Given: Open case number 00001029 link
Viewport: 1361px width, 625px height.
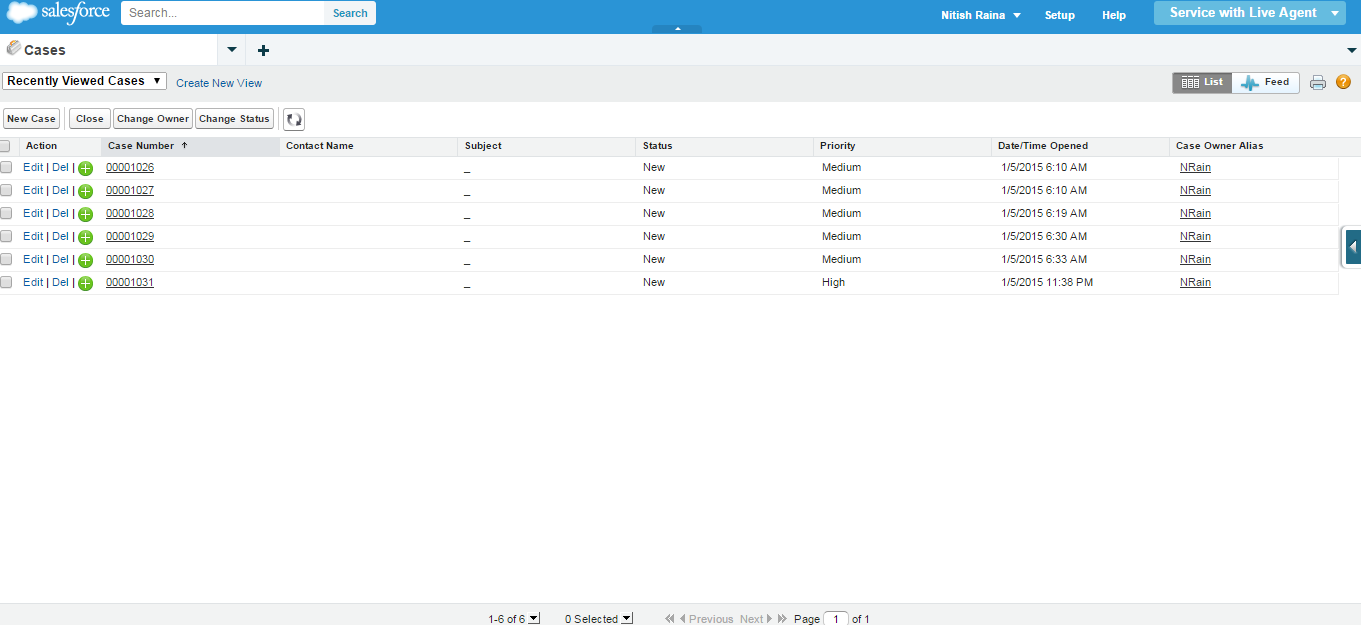Looking at the screenshot, I should pyautogui.click(x=130, y=236).
